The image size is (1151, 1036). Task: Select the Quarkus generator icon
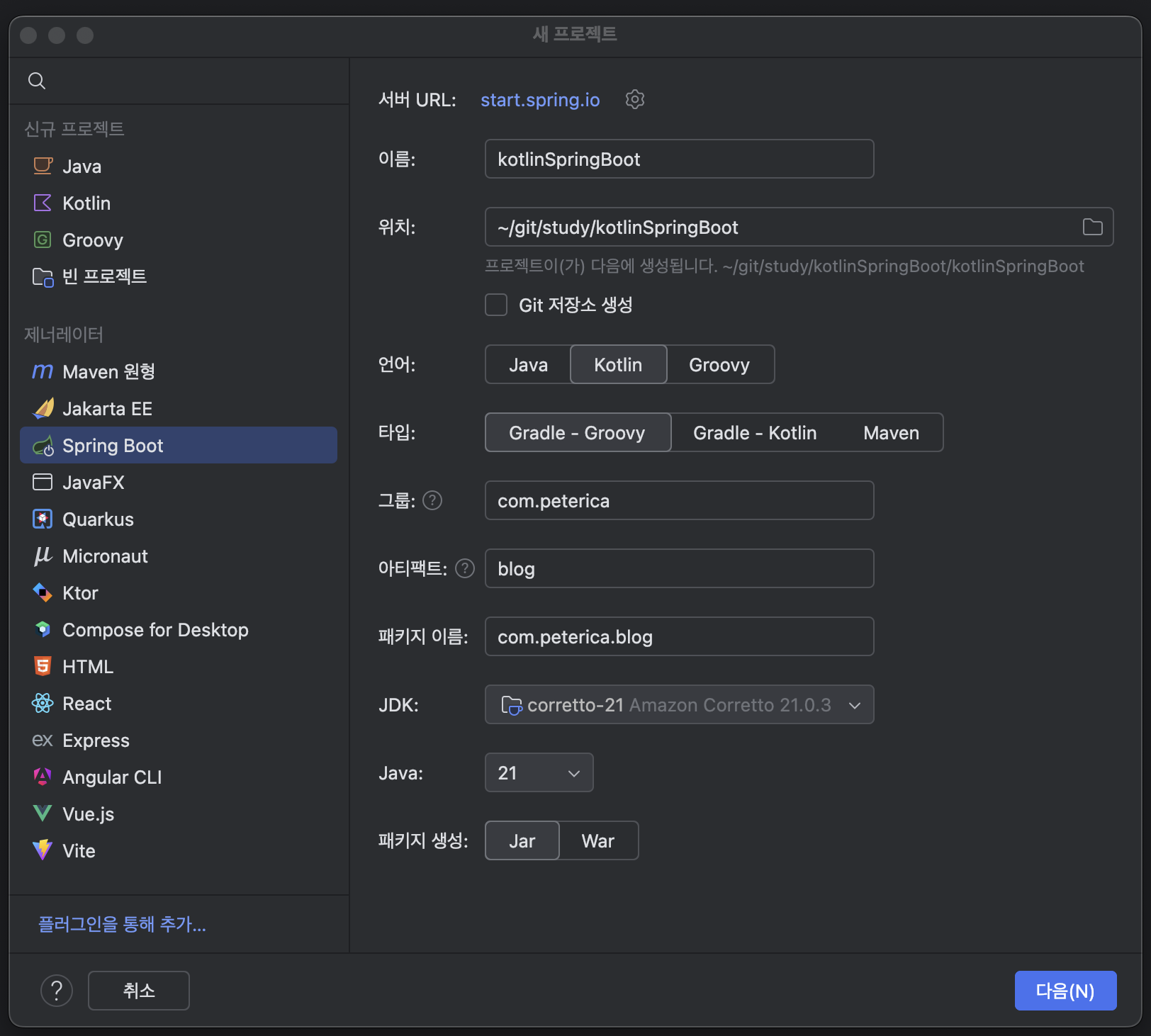[43, 519]
